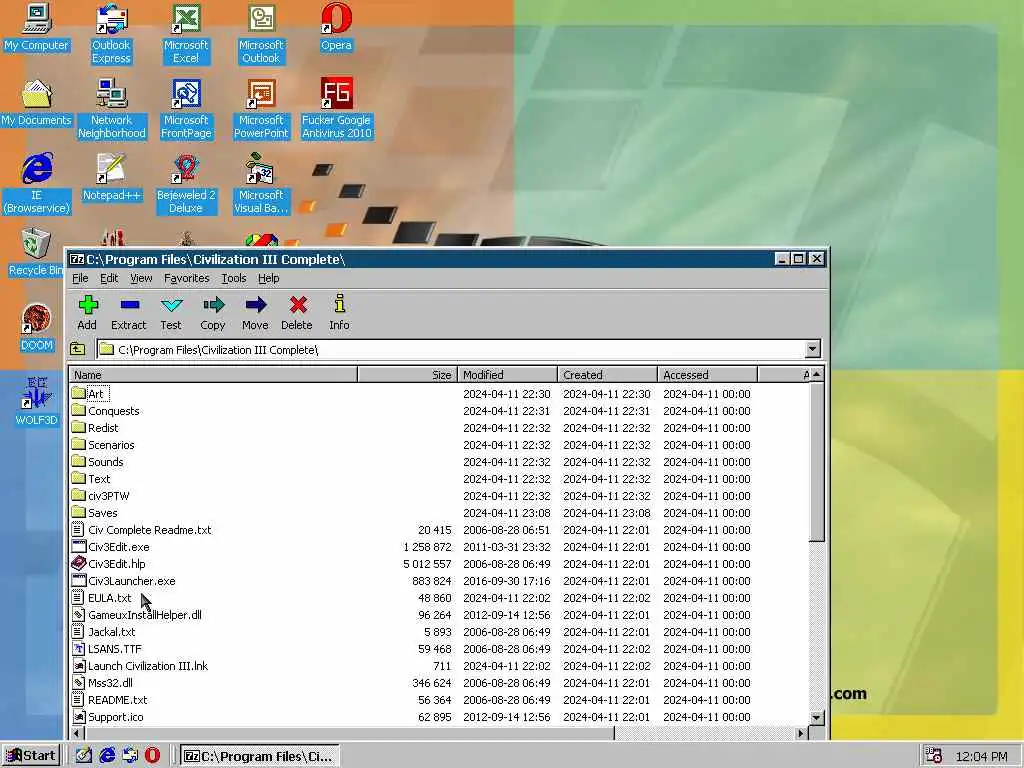Select Microsoft Visual Basic desktop shortcut
The image size is (1024, 768).
(x=261, y=184)
